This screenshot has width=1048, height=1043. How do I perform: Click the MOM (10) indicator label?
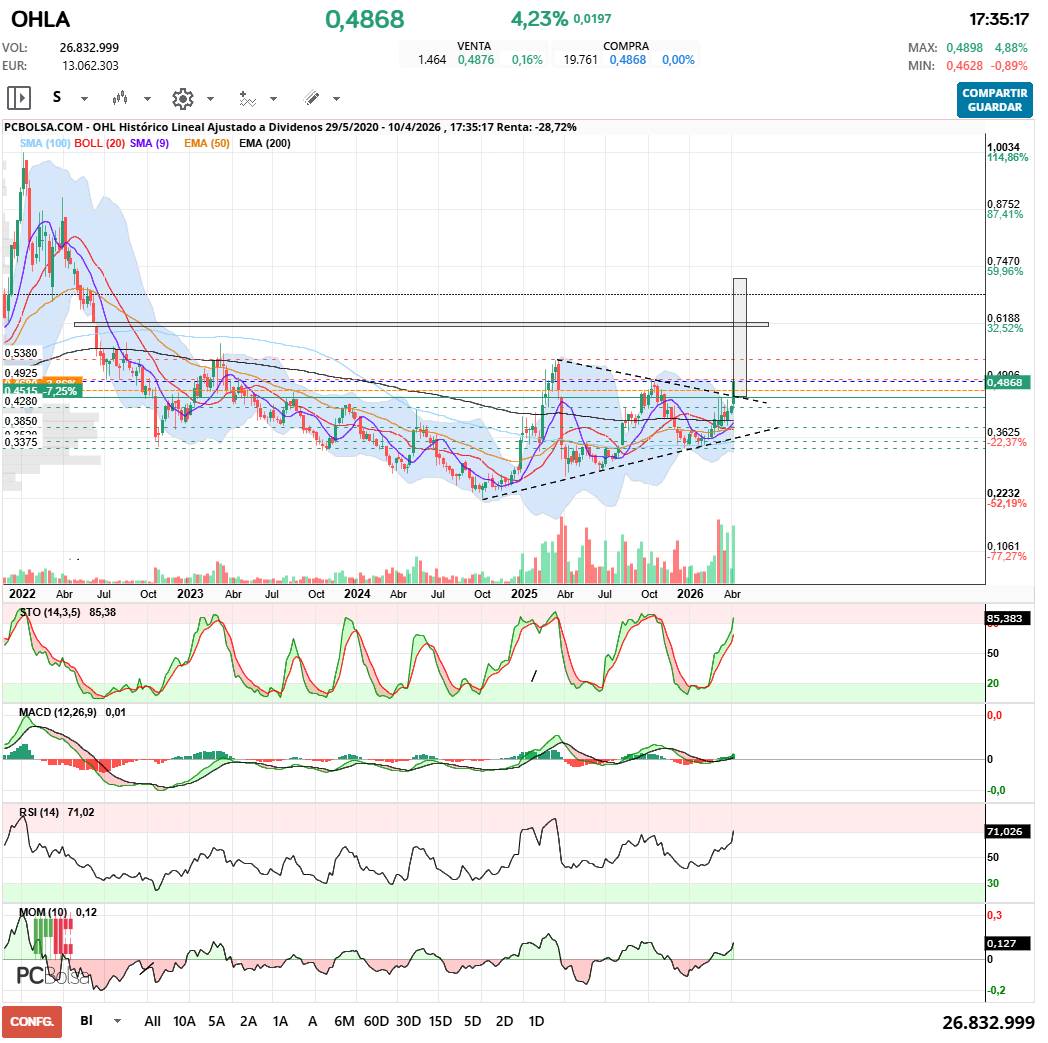click(x=43, y=912)
